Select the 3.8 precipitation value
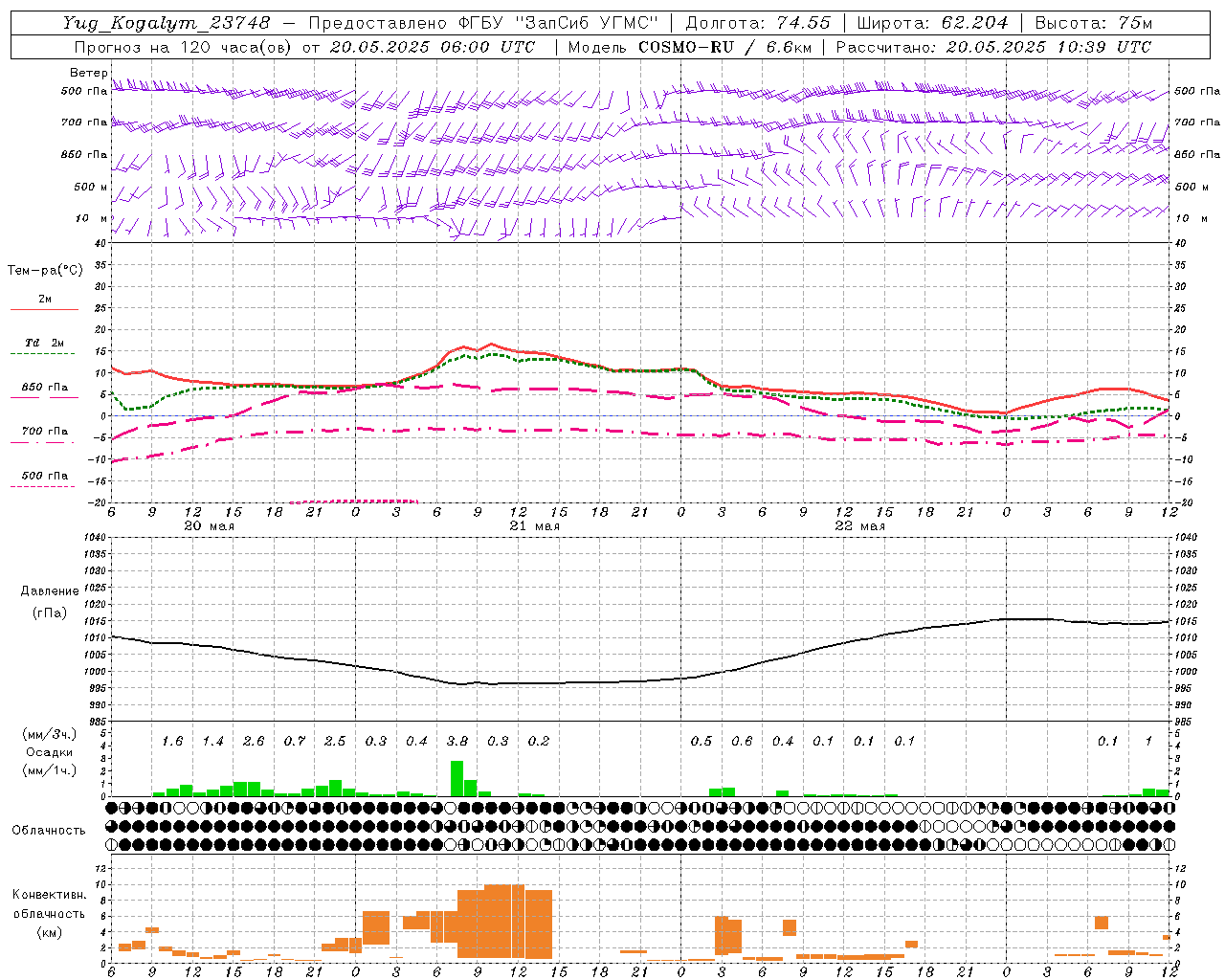 457,742
